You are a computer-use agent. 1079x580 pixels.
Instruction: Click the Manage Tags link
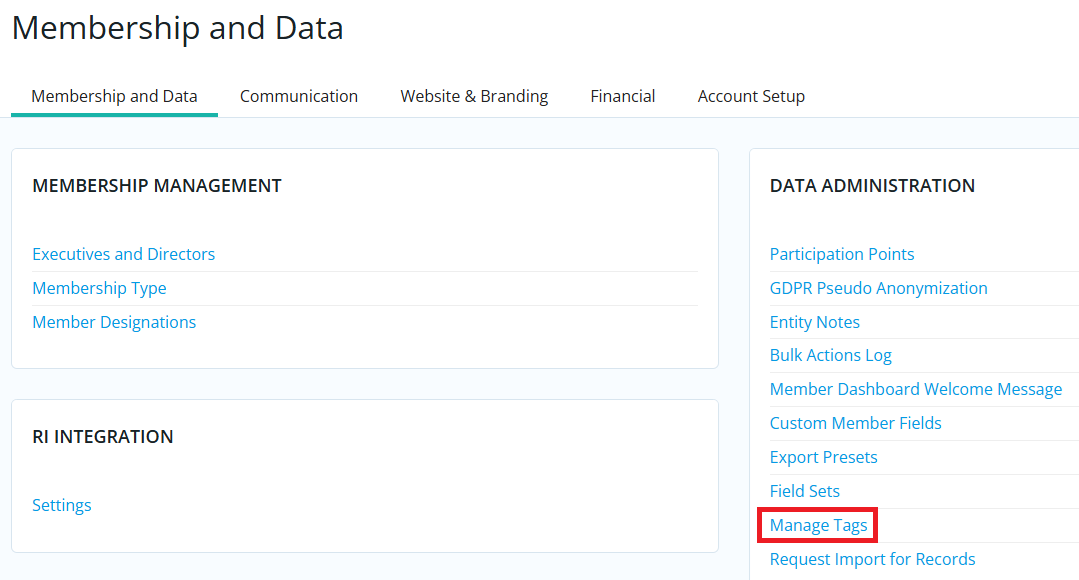818,525
